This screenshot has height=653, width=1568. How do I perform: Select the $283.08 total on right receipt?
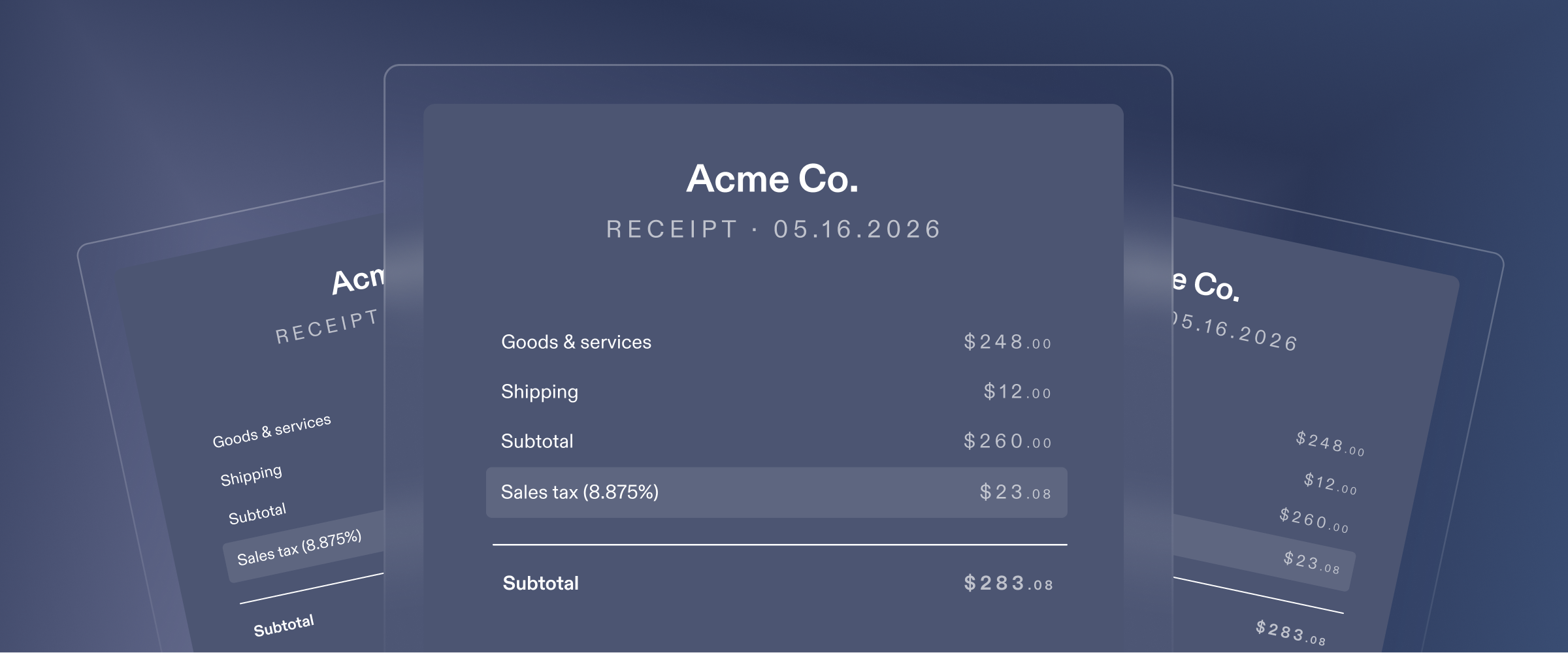1290,633
